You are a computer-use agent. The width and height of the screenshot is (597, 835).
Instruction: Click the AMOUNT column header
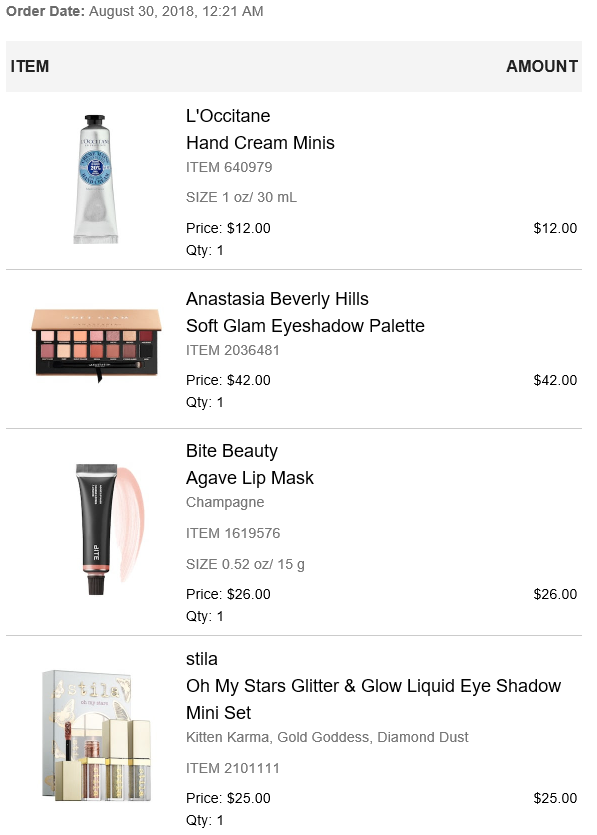[542, 67]
